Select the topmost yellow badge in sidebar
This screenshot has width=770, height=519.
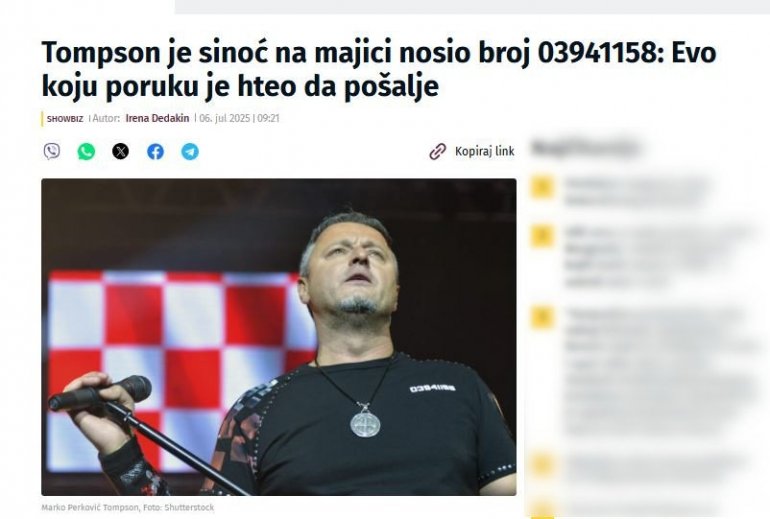(x=542, y=187)
